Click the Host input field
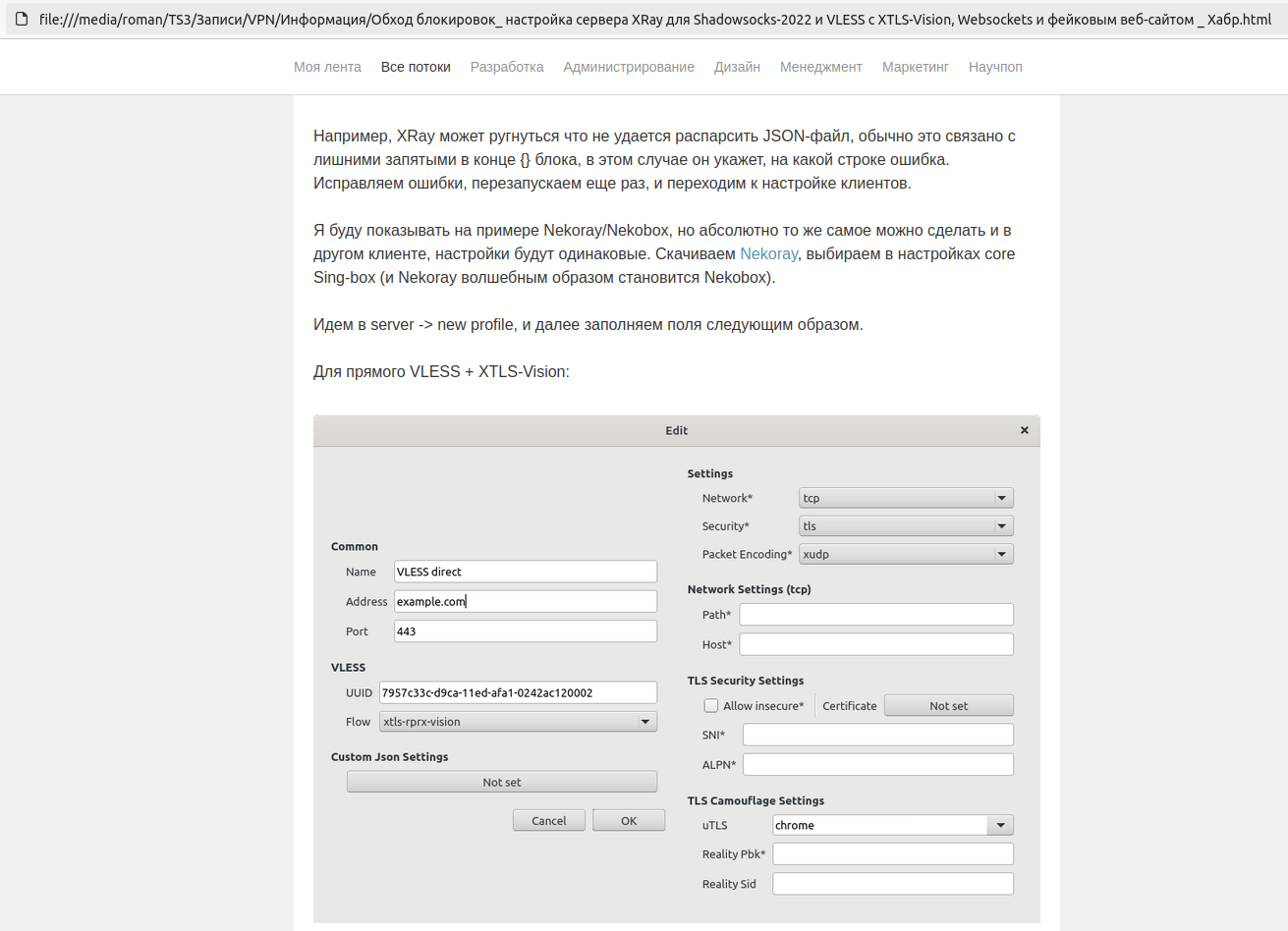This screenshot has height=931, width=1288. 876,644
